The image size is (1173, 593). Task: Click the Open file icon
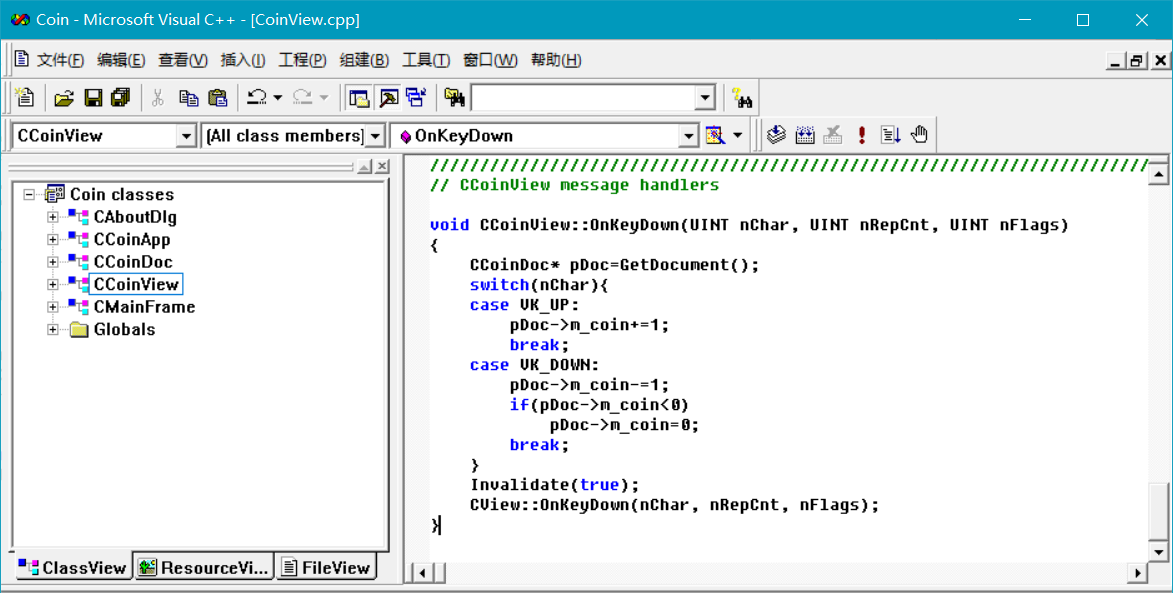[64, 98]
